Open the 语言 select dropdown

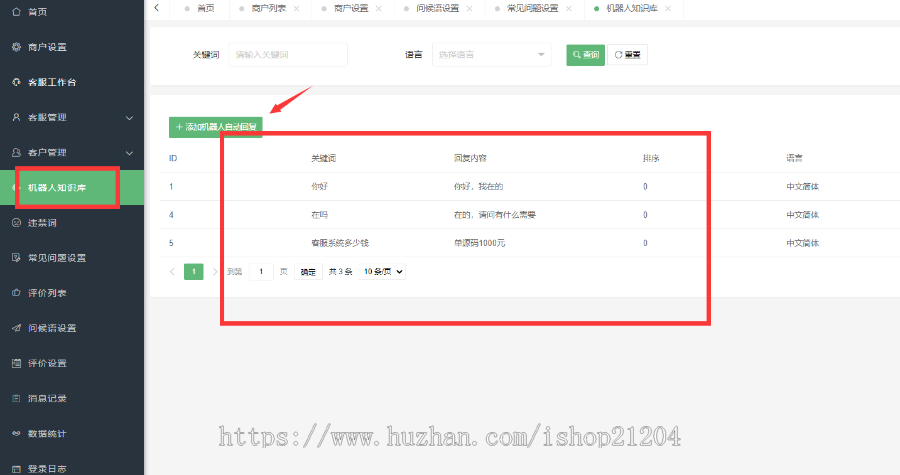point(492,54)
